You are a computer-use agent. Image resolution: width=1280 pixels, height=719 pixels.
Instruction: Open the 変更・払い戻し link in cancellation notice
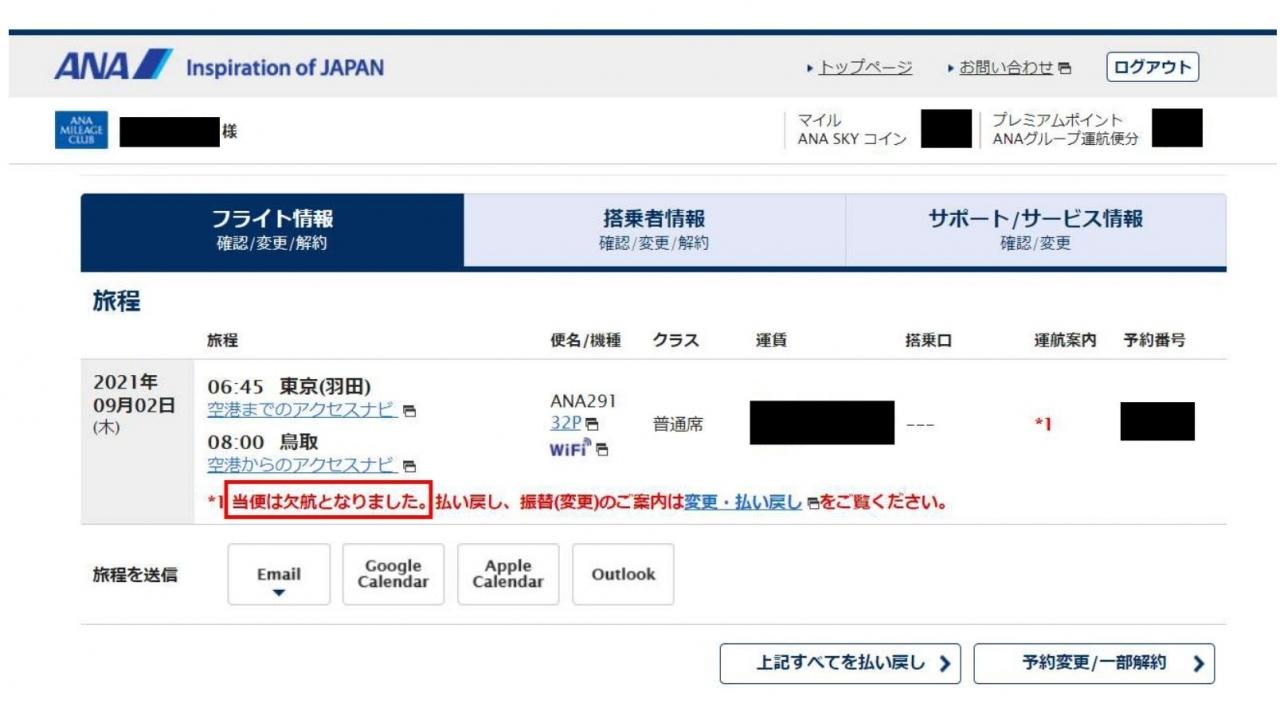coord(743,502)
